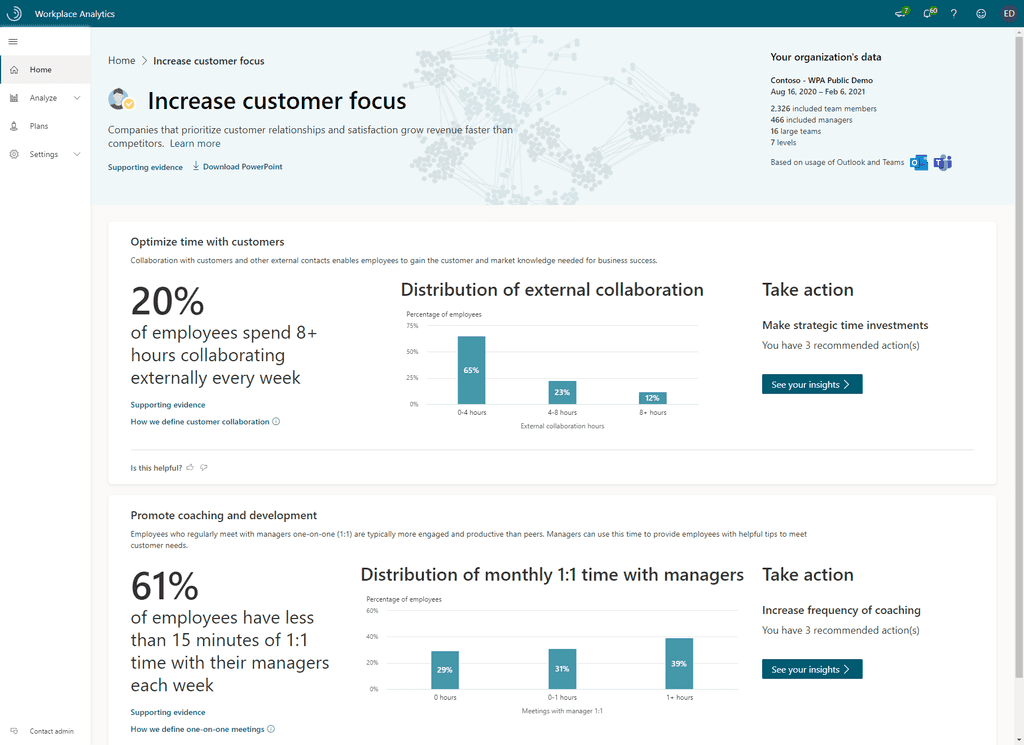The image size is (1024, 745).
Task: Open the notifications bell icon
Action: tap(928, 14)
